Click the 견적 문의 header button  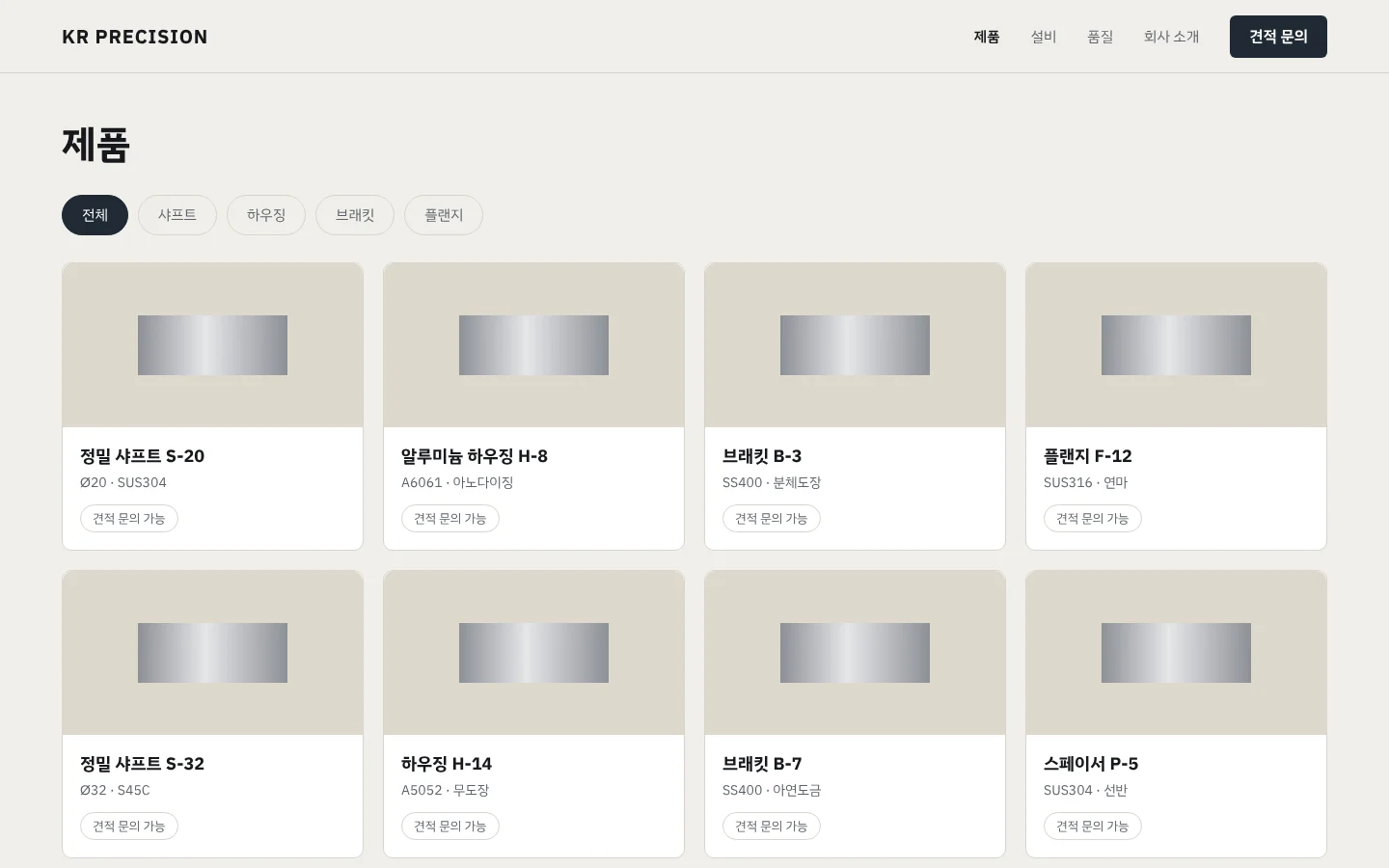click(x=1278, y=37)
